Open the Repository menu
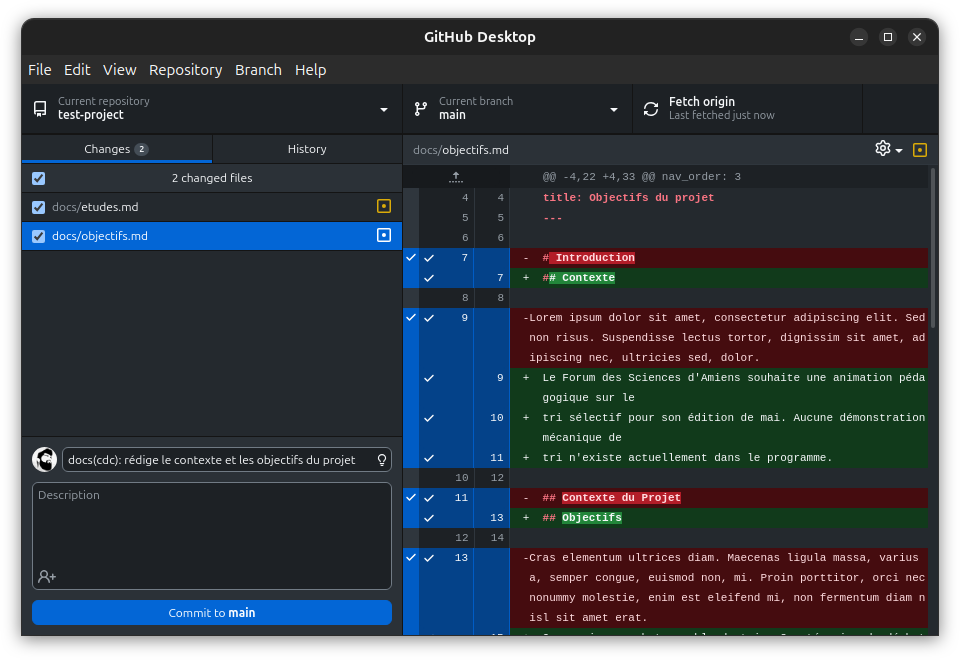 (186, 70)
